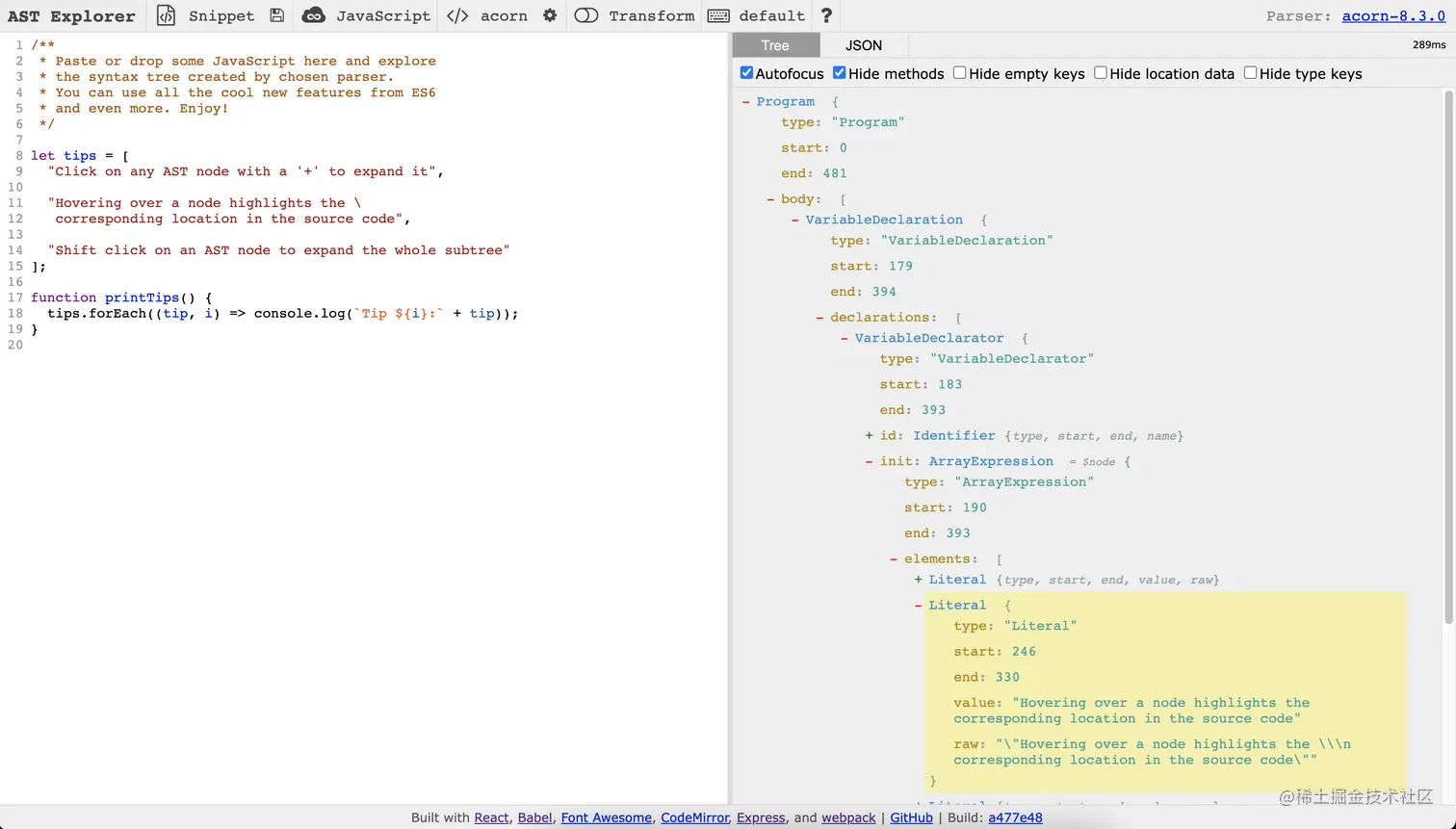Click the JavaScript language icon
Viewport: 1456px width, 829px height.
pyautogui.click(x=313, y=15)
